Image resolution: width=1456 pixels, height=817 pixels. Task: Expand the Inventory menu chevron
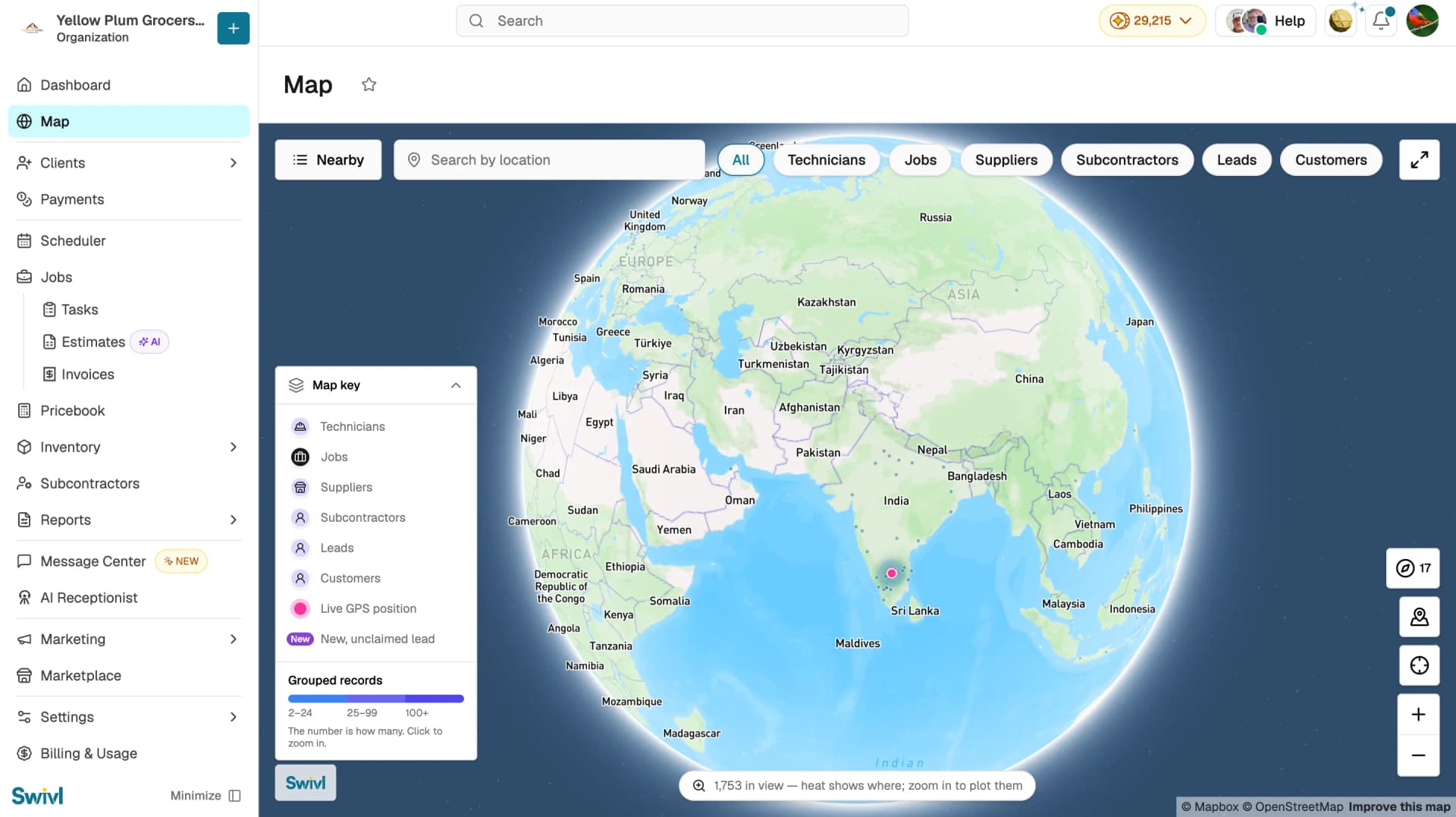coord(233,448)
